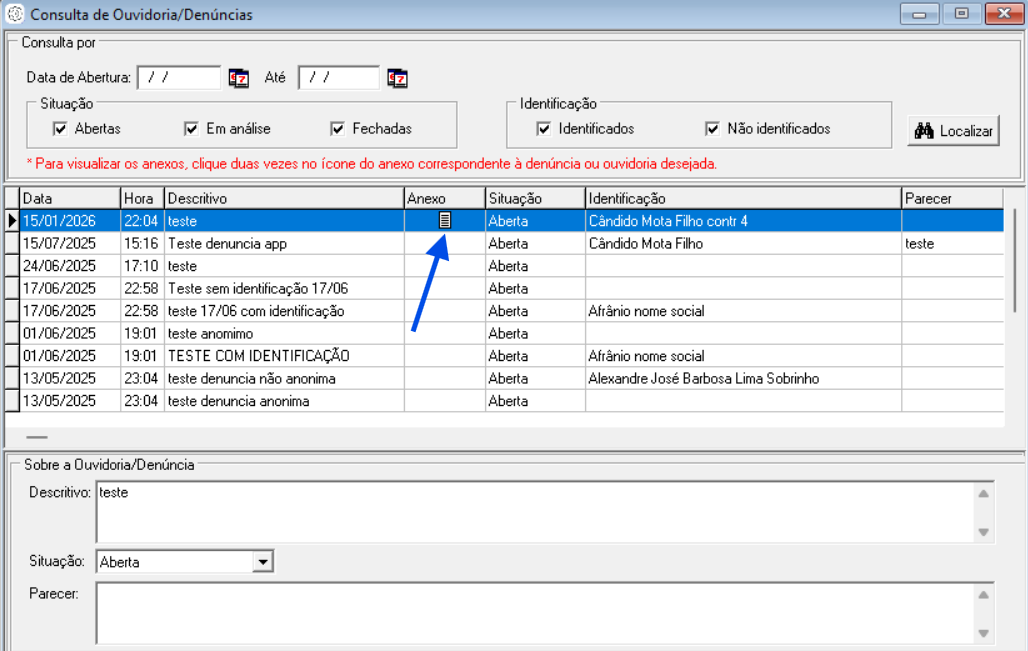Click into the Data de Abertura field
The height and width of the screenshot is (651, 1028).
(x=178, y=78)
